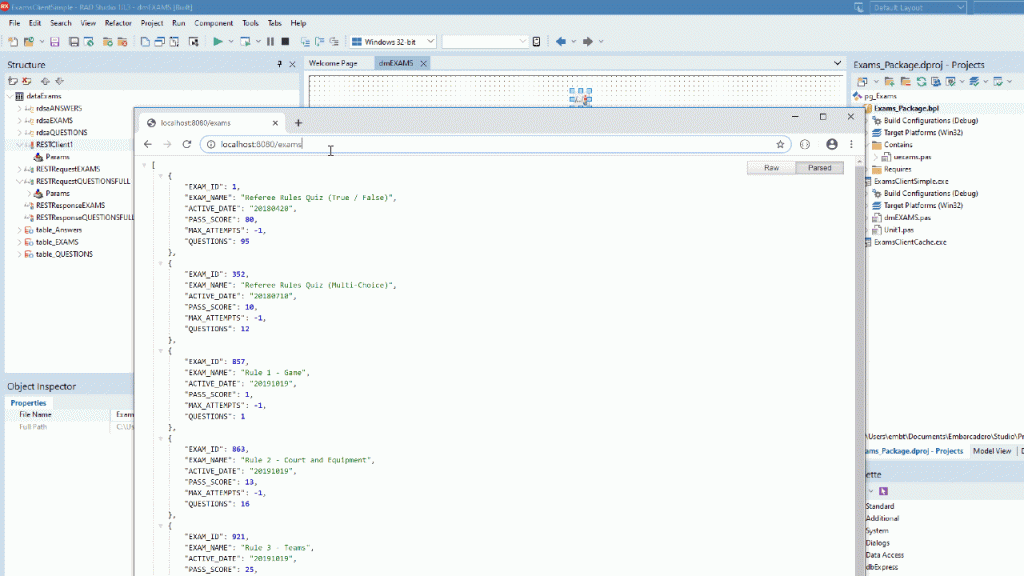
Task: Click the browser profile avatar icon
Action: [x=831, y=144]
